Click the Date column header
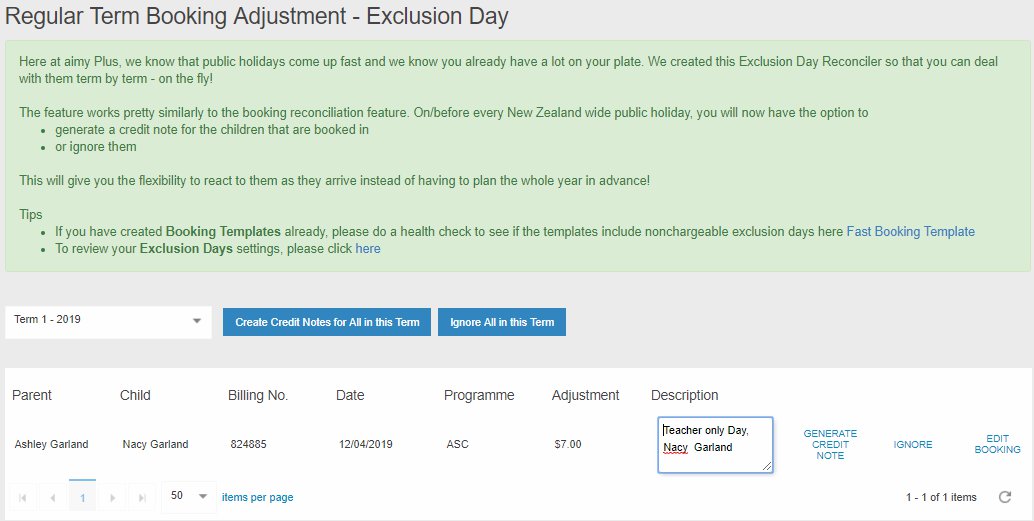 pos(350,395)
